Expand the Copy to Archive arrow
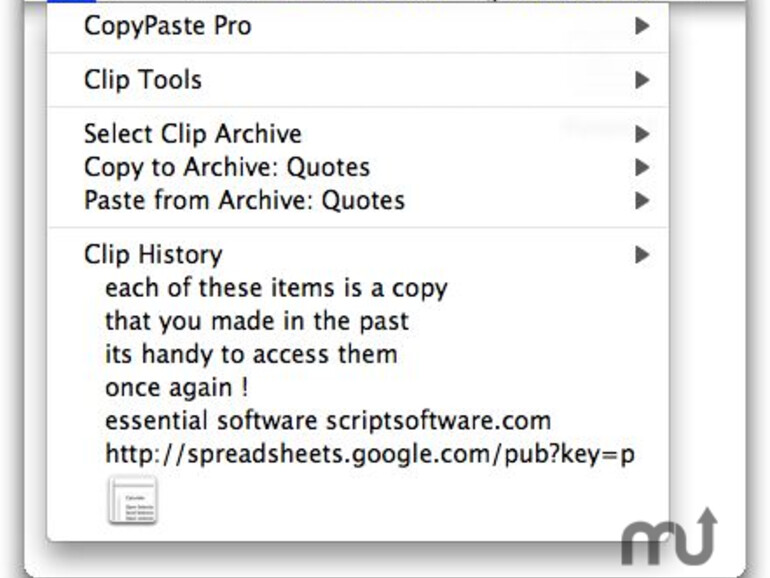 coord(642,167)
